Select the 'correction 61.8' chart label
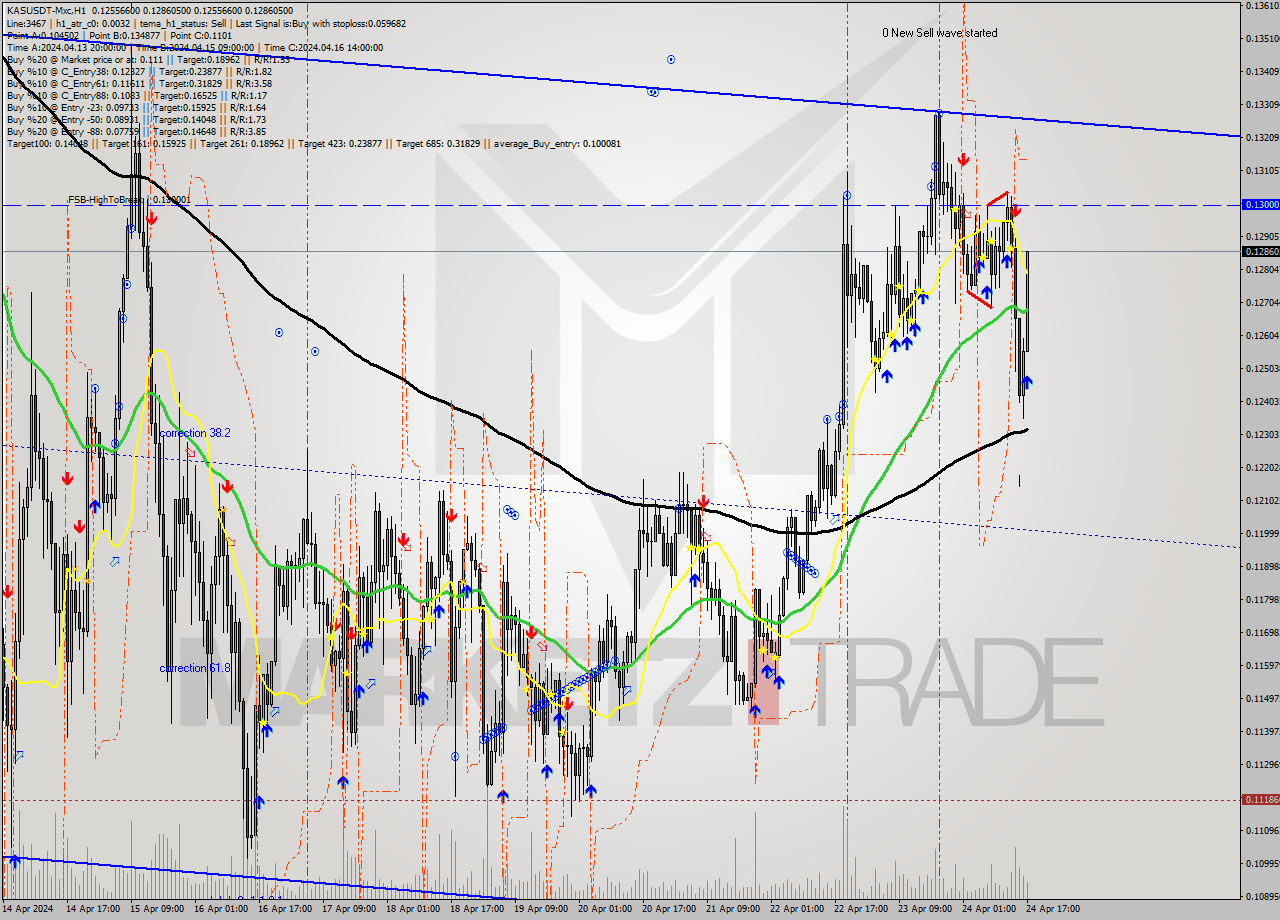This screenshot has width=1280, height=920. 194,667
